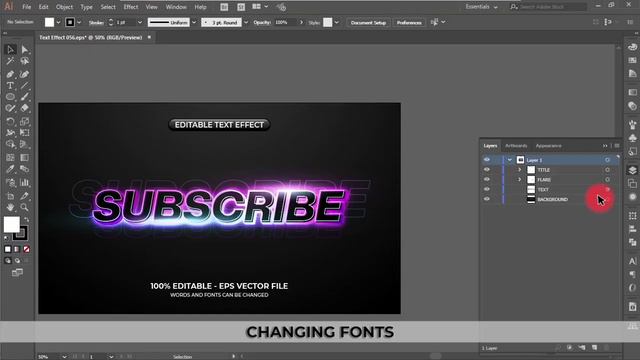Click the target circle for TITLE
Screen dimensions: 640x360
pos(607,170)
